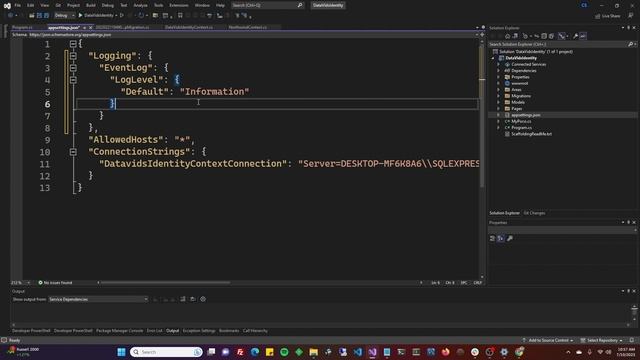Open the Call Hierarchy tab
The image size is (640, 360).
coord(255,331)
